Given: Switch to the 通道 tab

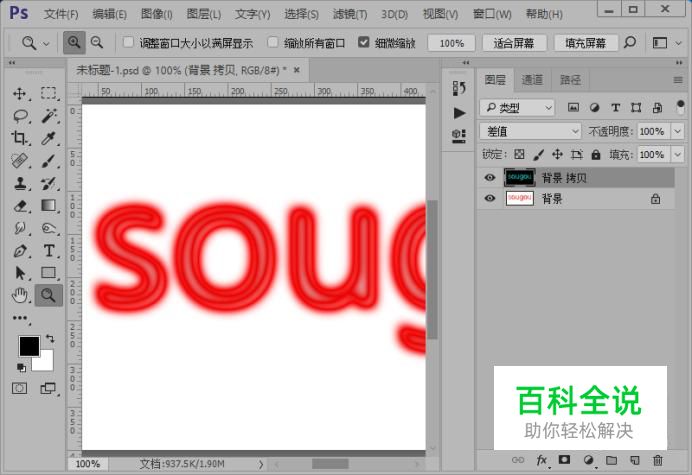Looking at the screenshot, I should tap(532, 80).
